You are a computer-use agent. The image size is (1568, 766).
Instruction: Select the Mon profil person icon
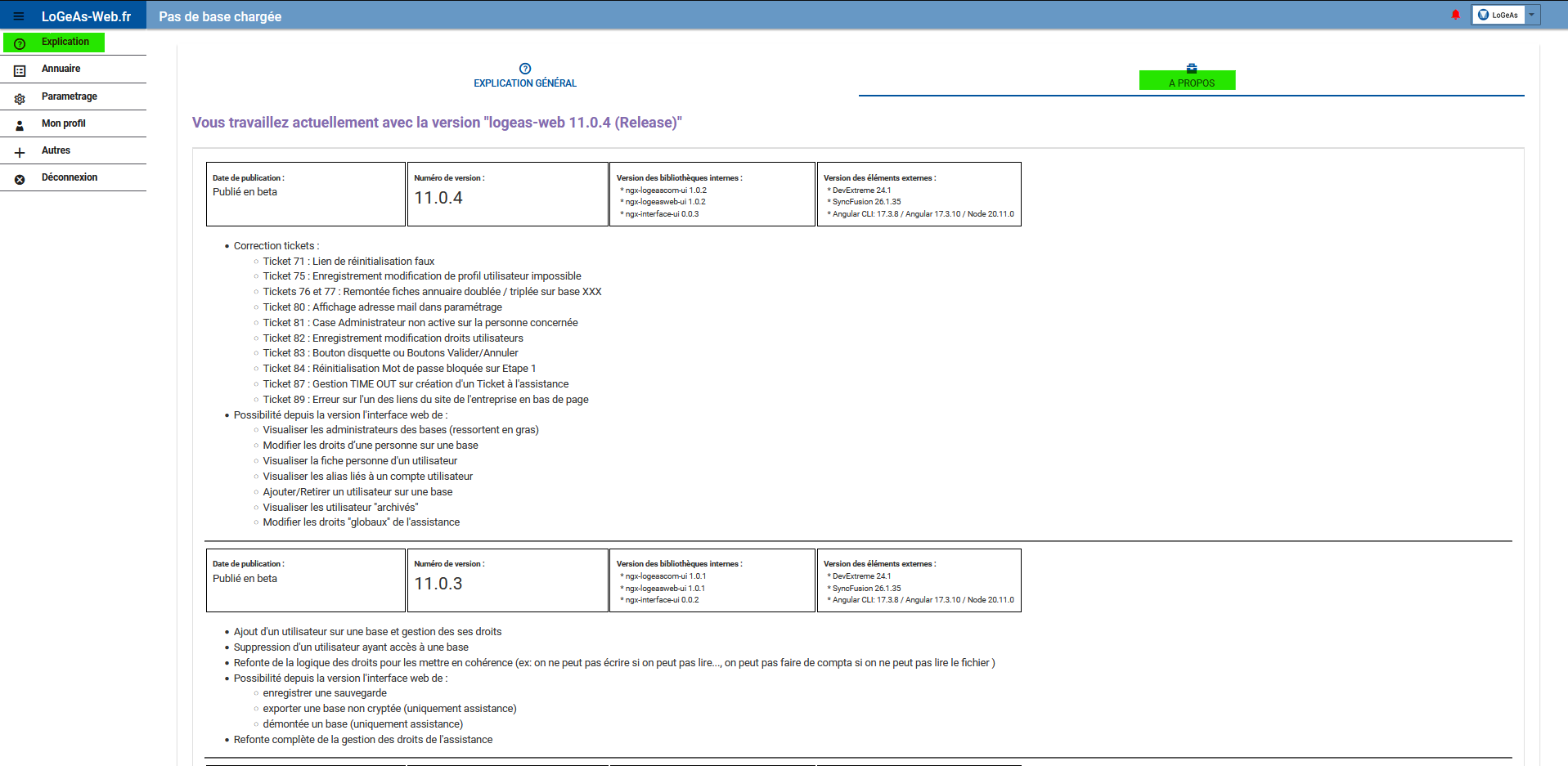pyautogui.click(x=20, y=126)
